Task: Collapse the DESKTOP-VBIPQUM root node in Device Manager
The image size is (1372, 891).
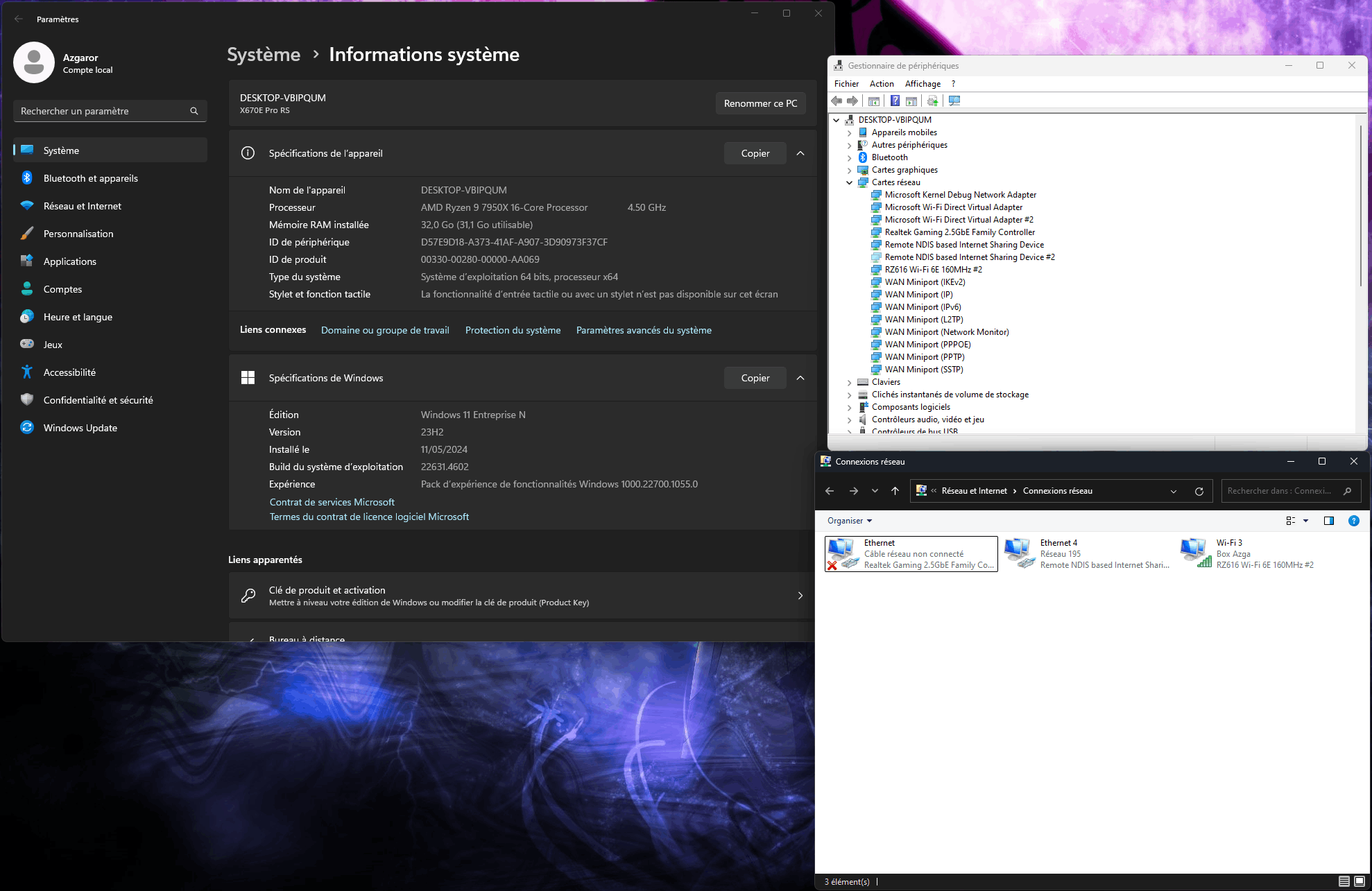Action: [837, 120]
